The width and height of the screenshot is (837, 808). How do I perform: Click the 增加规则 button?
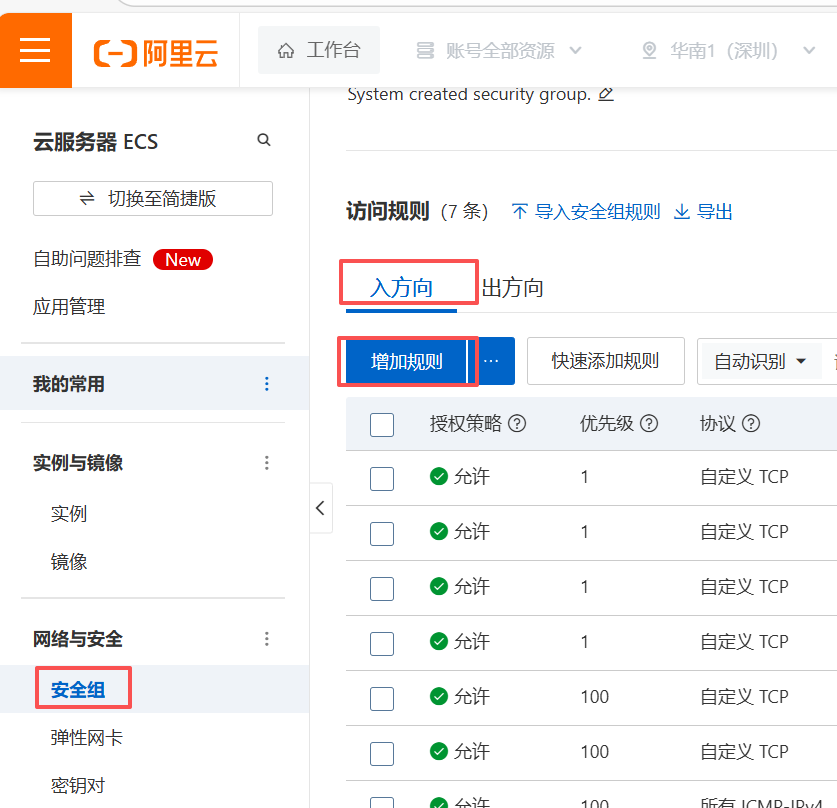(x=406, y=361)
